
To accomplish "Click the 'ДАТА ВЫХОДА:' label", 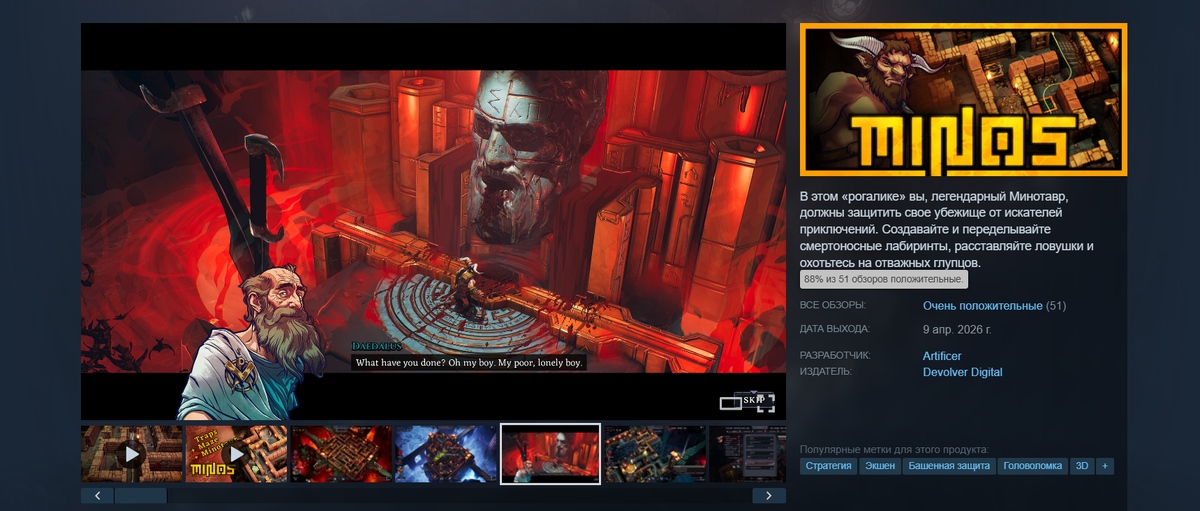I will (835, 328).
